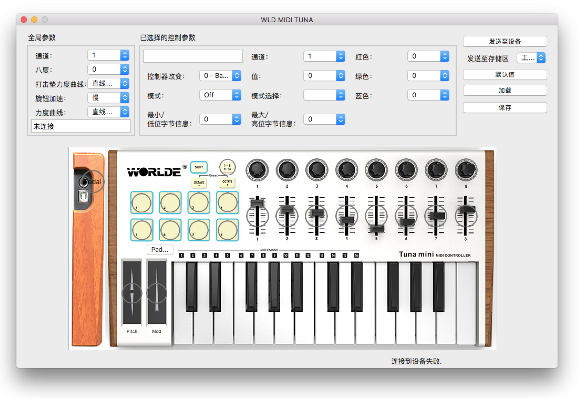The image size is (581, 398).
Task: Click the octave up button under the round button
Action: 227,182
